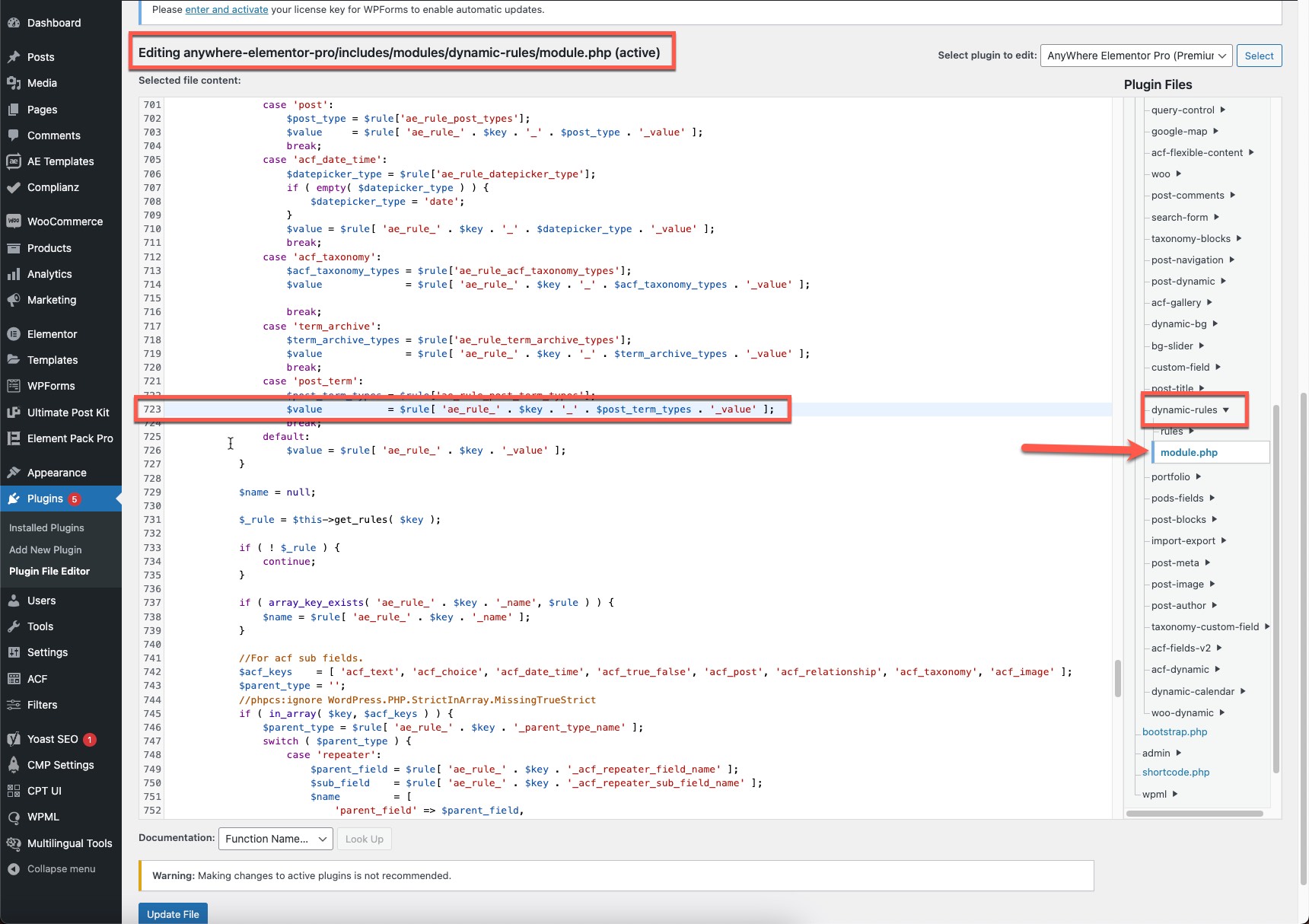The width and height of the screenshot is (1309, 924).
Task: Expand the admin folder
Action: [x=1179, y=753]
